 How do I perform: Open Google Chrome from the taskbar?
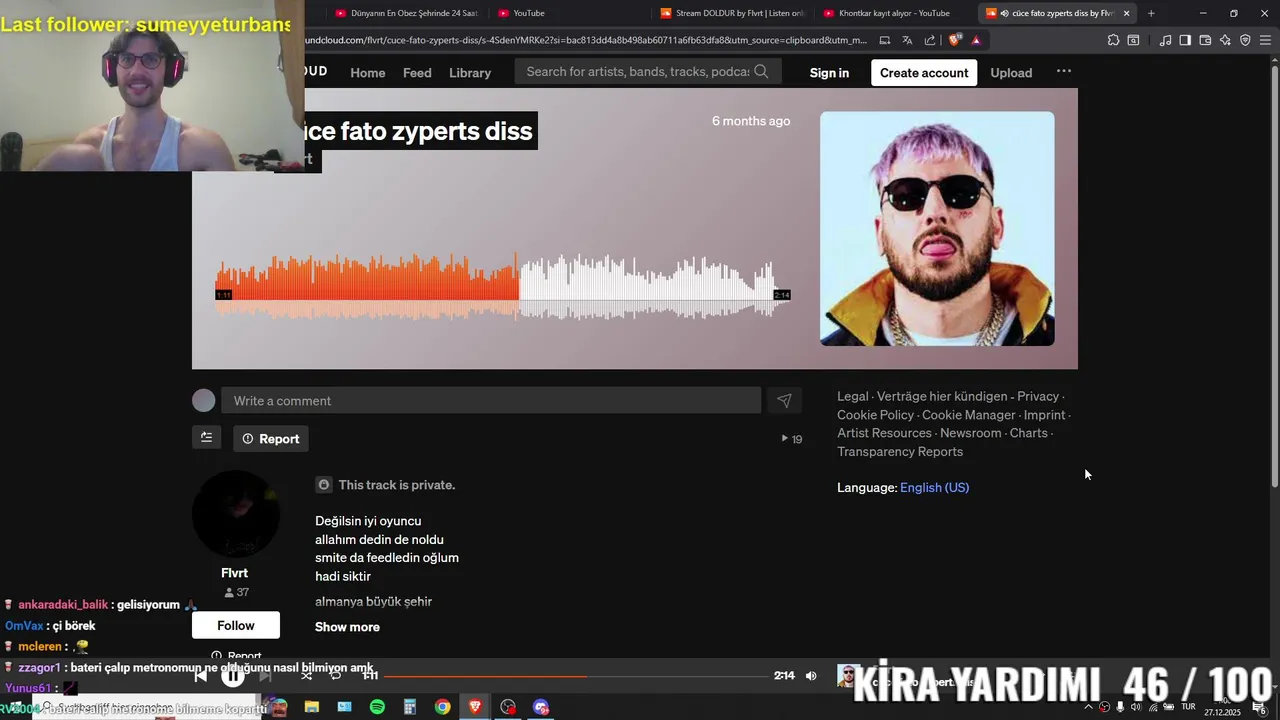tap(442, 707)
